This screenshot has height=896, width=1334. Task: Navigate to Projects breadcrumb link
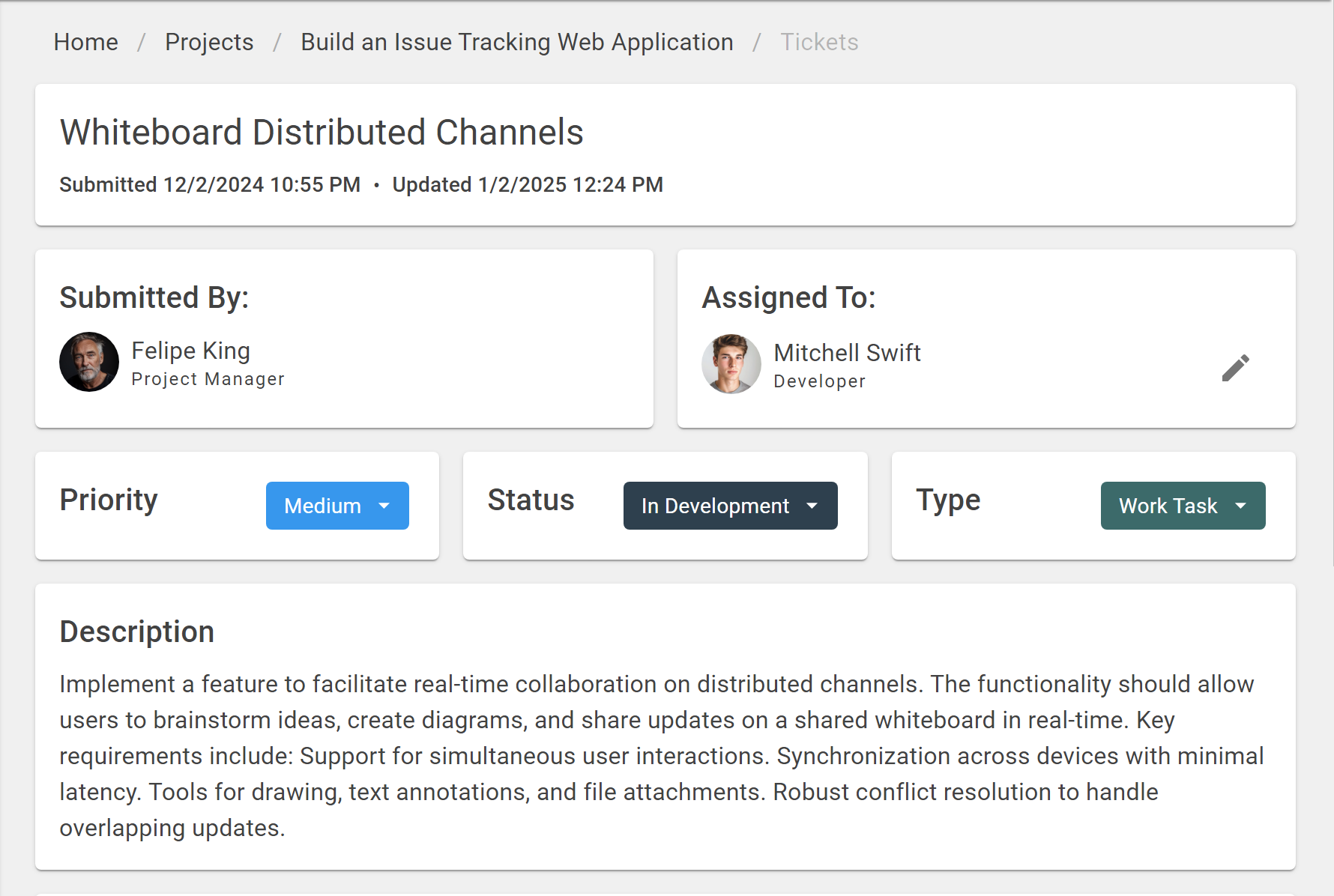(209, 43)
